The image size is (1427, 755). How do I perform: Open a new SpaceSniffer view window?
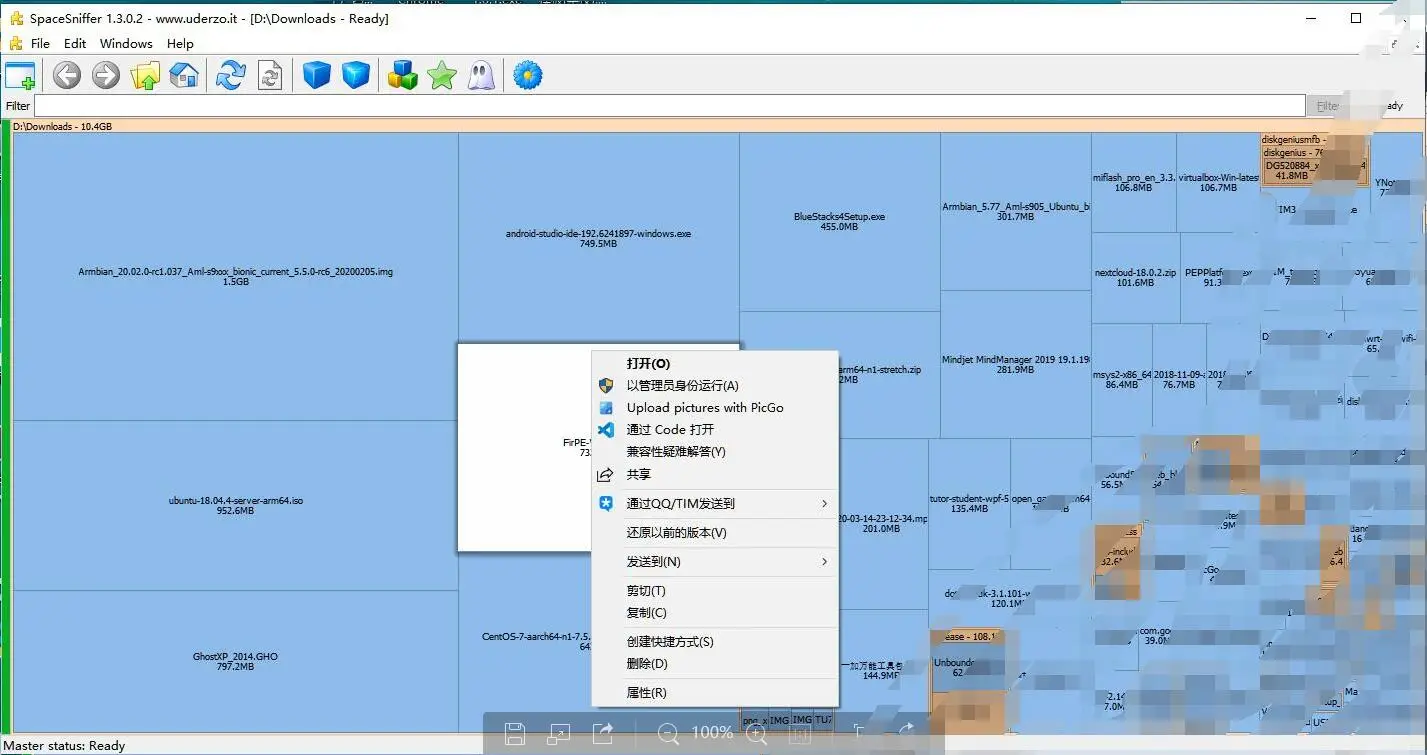(20, 75)
